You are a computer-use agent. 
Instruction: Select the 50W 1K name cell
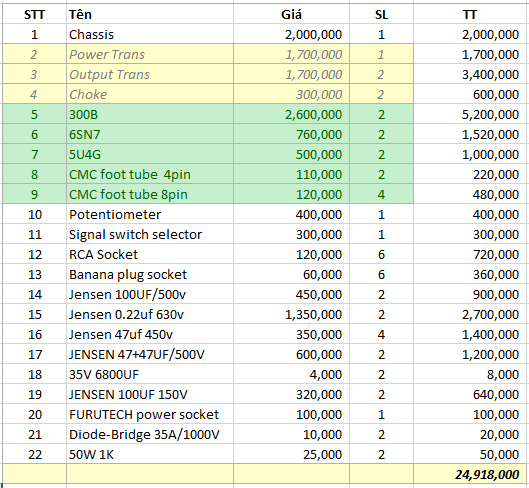150,454
